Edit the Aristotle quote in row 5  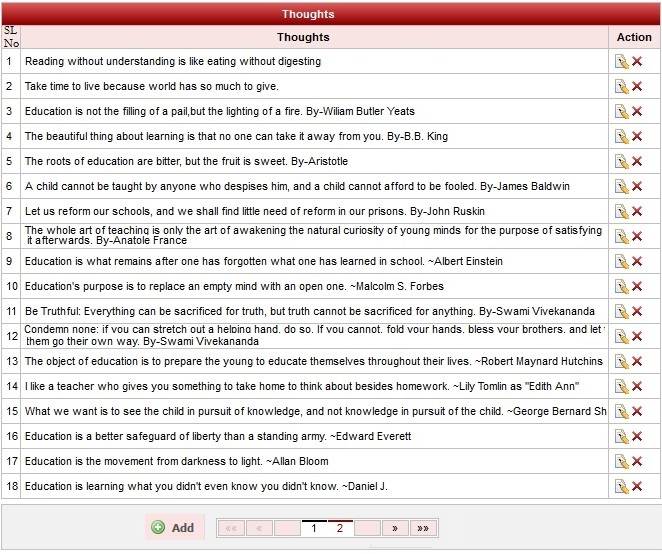point(622,162)
